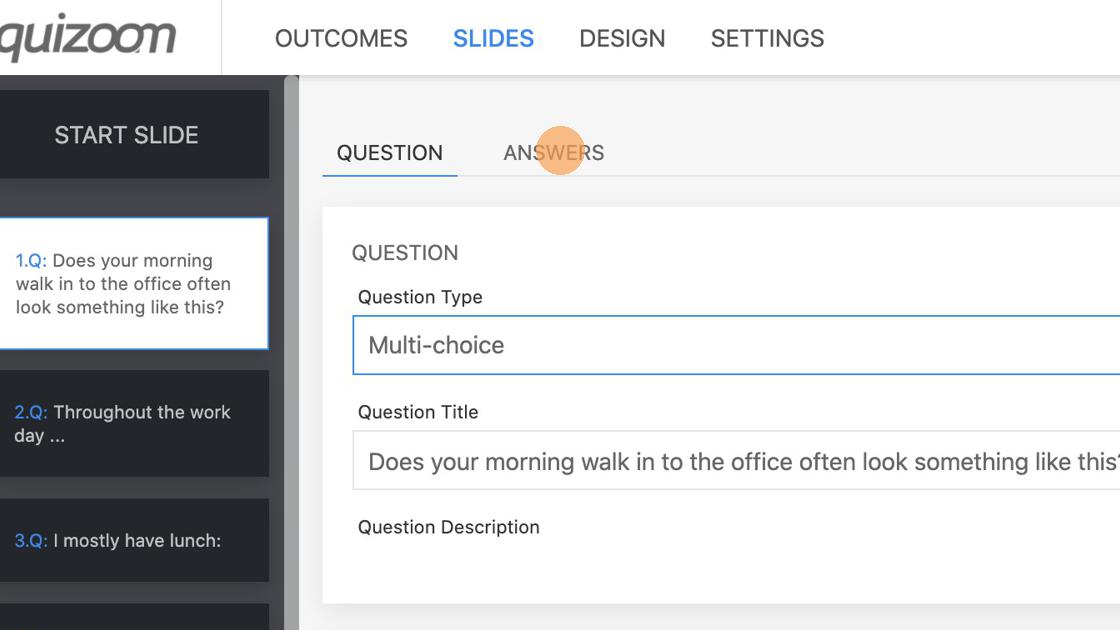Click the 'Question Description' label
Viewport: 1120px width, 630px height.
click(x=448, y=527)
